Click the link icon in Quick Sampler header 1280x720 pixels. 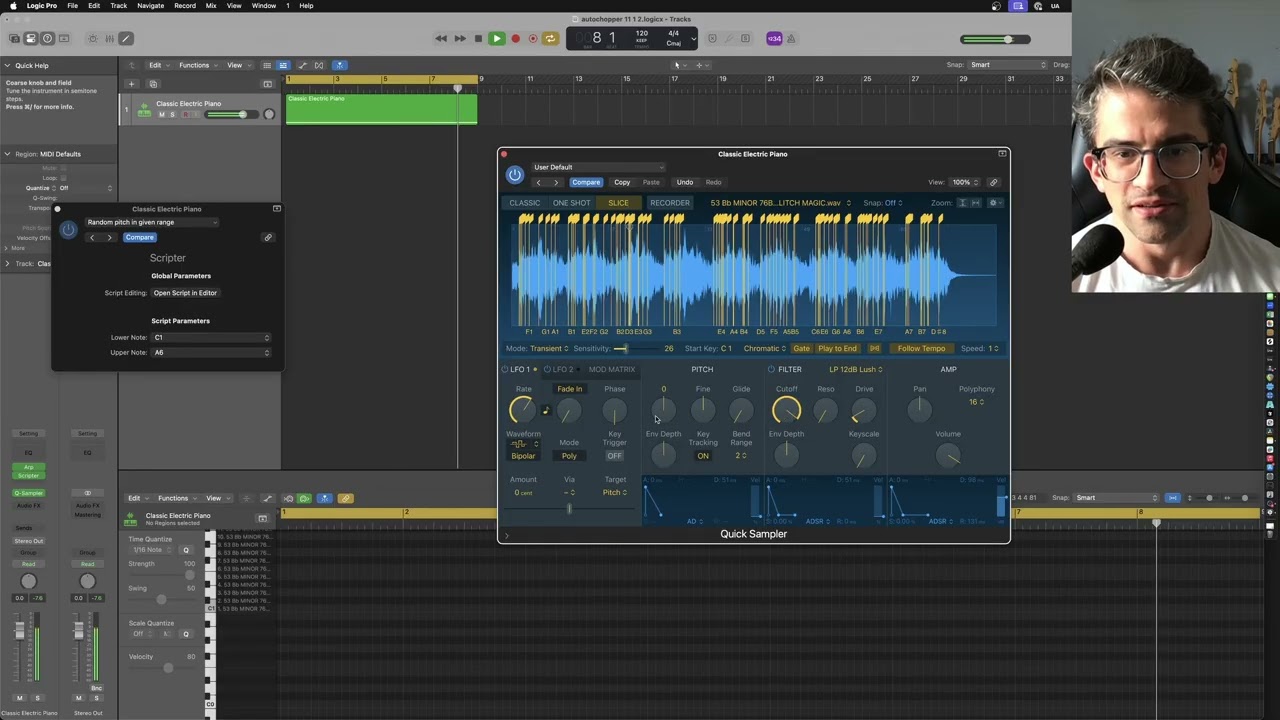pos(993,182)
